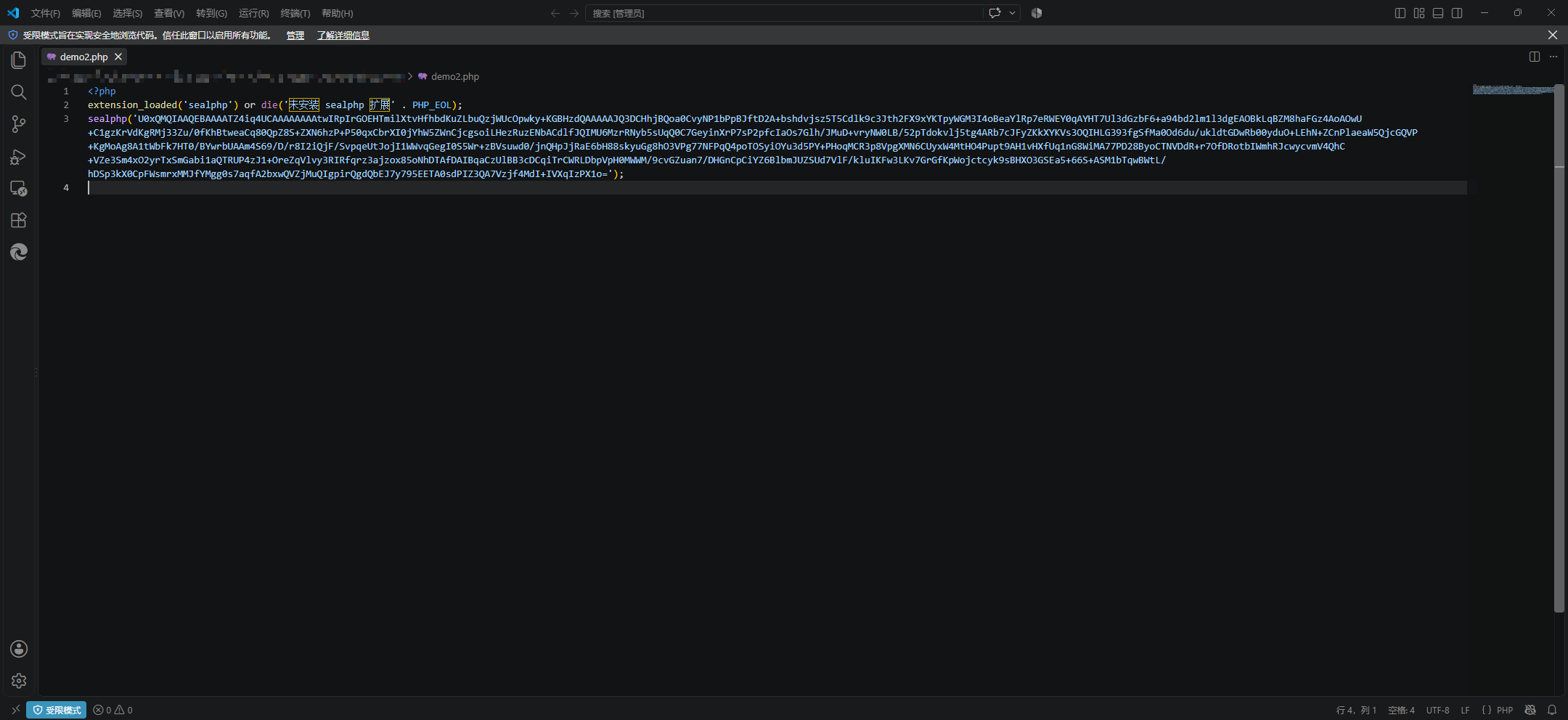Close the demo2.php tab
The image size is (1568, 720).
click(118, 57)
